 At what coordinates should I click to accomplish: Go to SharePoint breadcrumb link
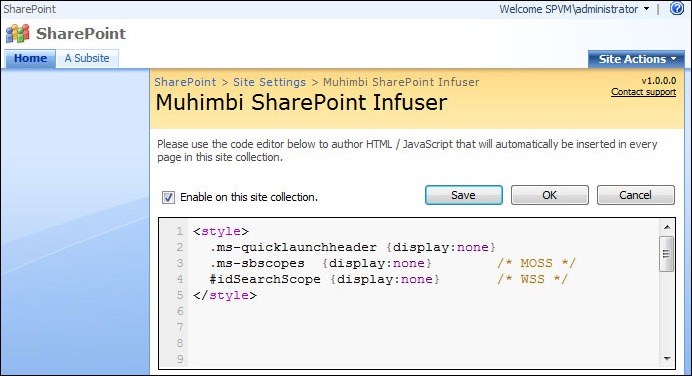pyautogui.click(x=185, y=82)
